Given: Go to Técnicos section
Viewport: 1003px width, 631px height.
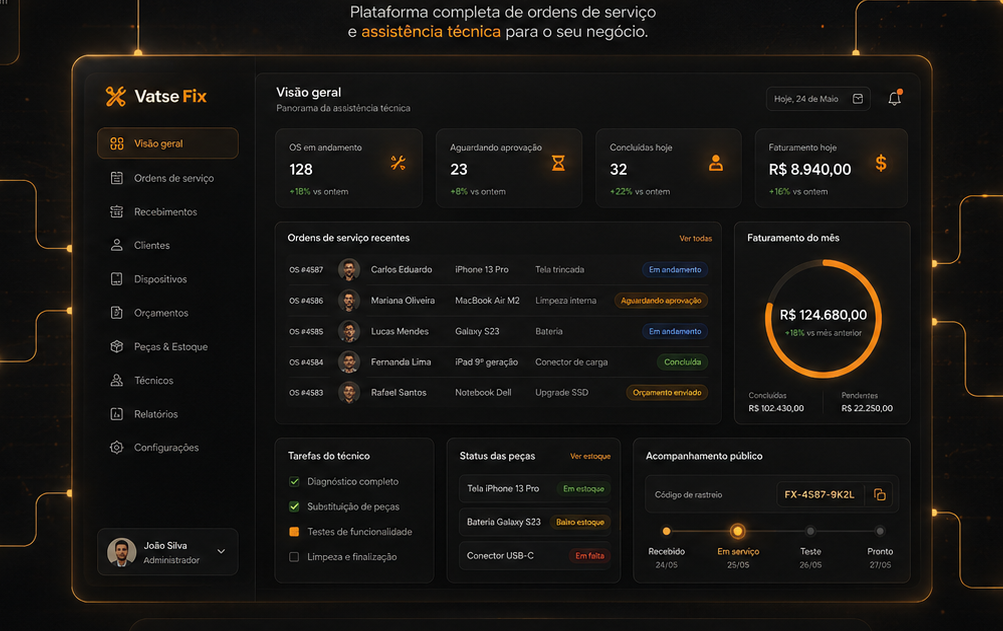Looking at the screenshot, I should pos(168,380).
